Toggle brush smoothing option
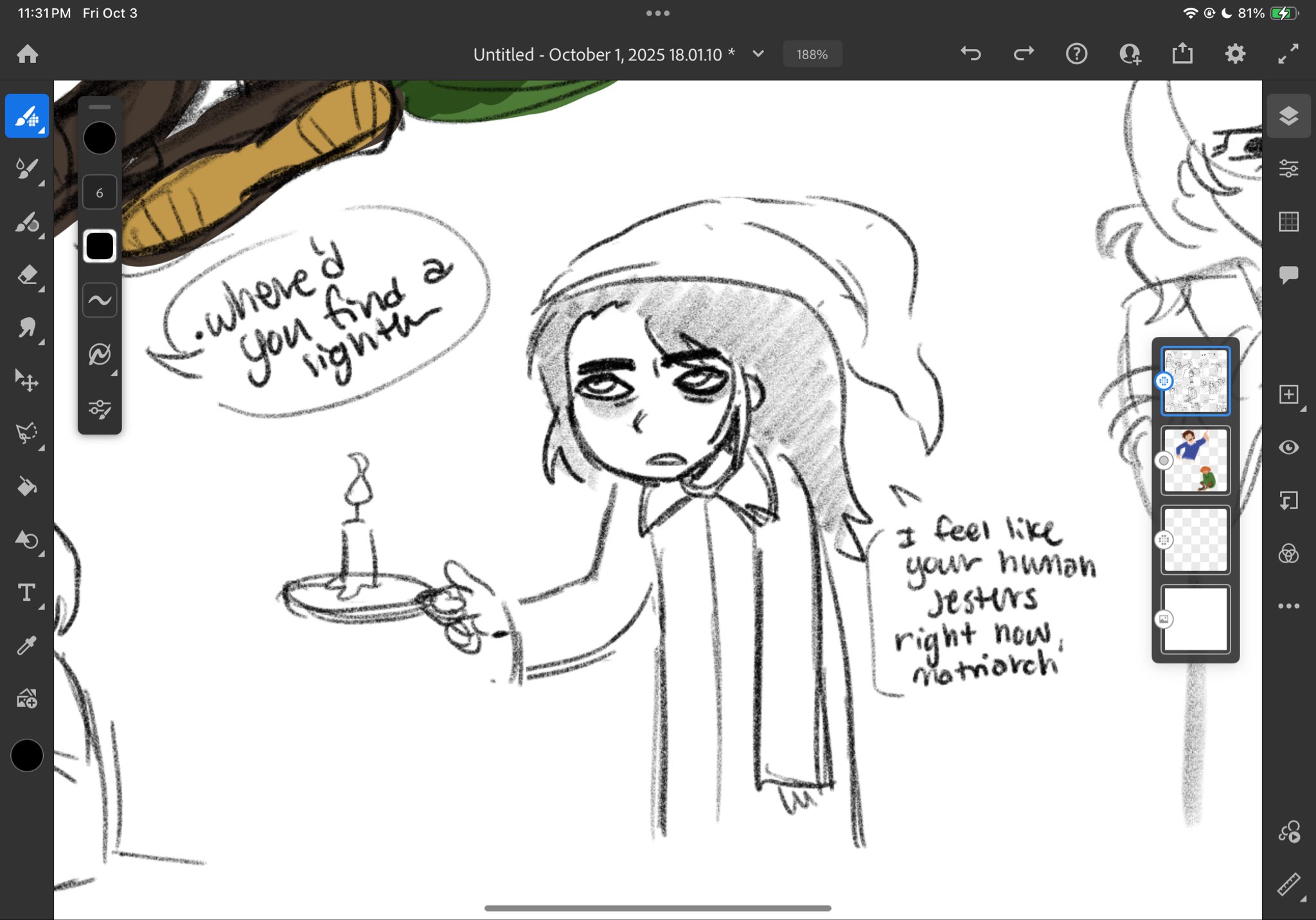The width and height of the screenshot is (1316, 920). [100, 300]
